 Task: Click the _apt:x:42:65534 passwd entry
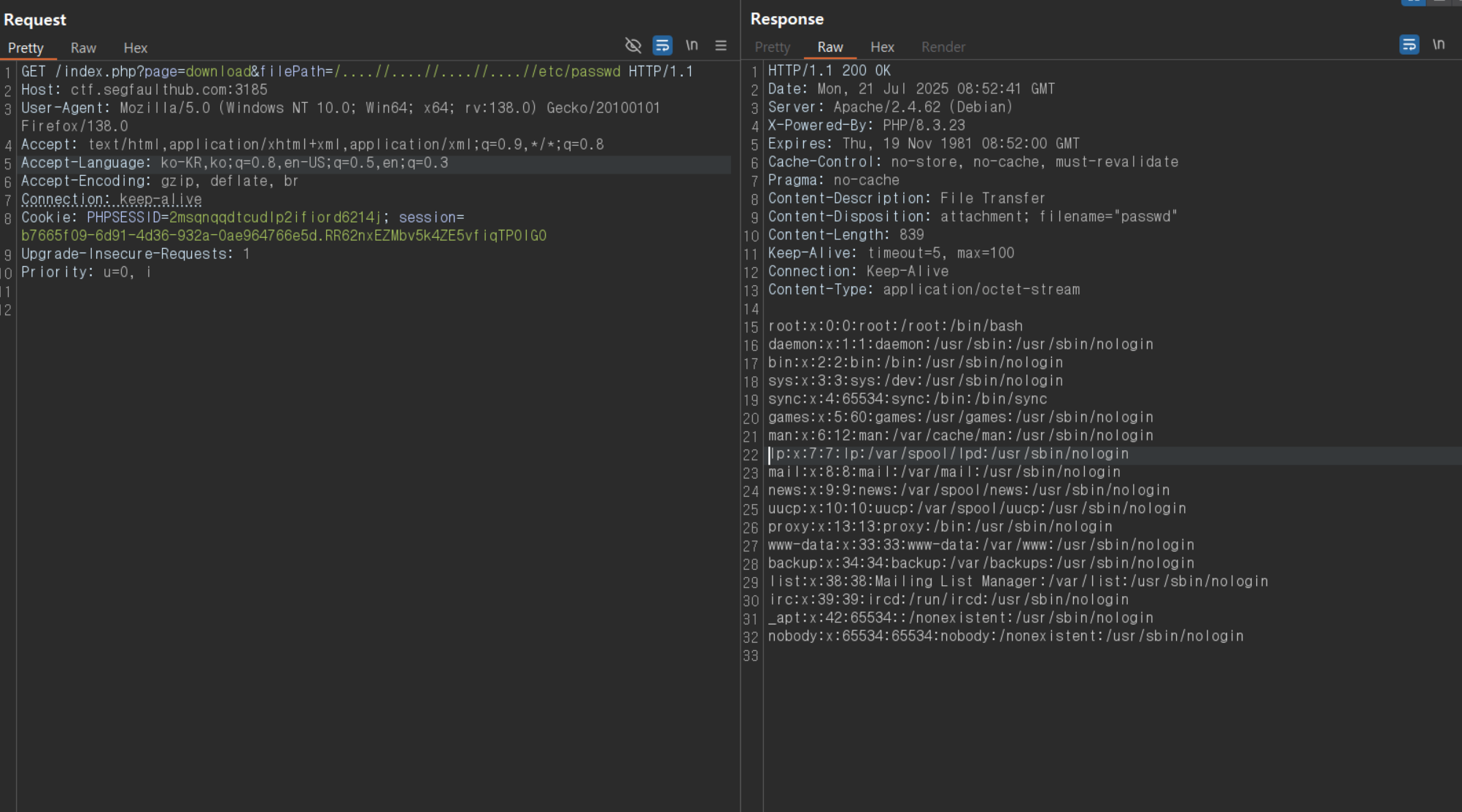(x=961, y=618)
